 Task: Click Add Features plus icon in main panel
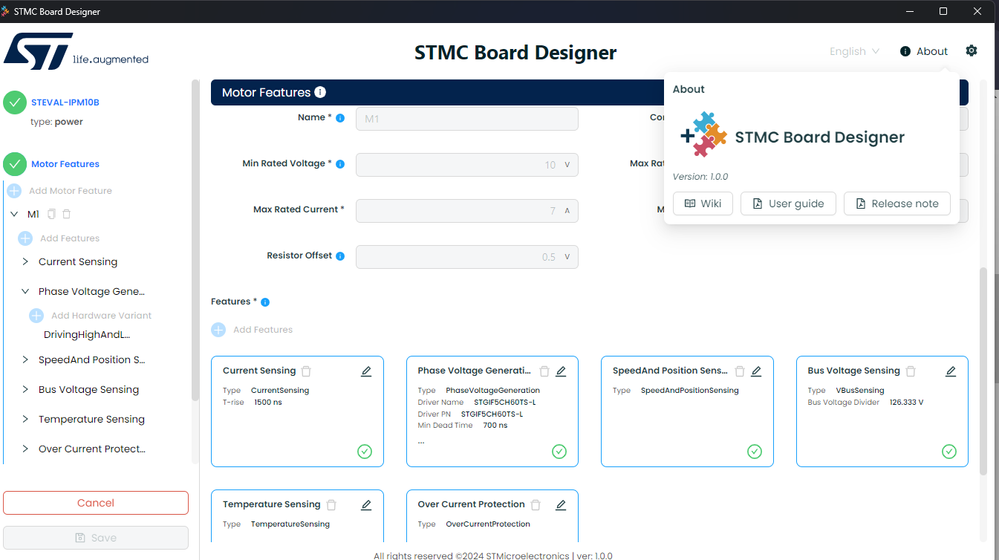point(219,329)
